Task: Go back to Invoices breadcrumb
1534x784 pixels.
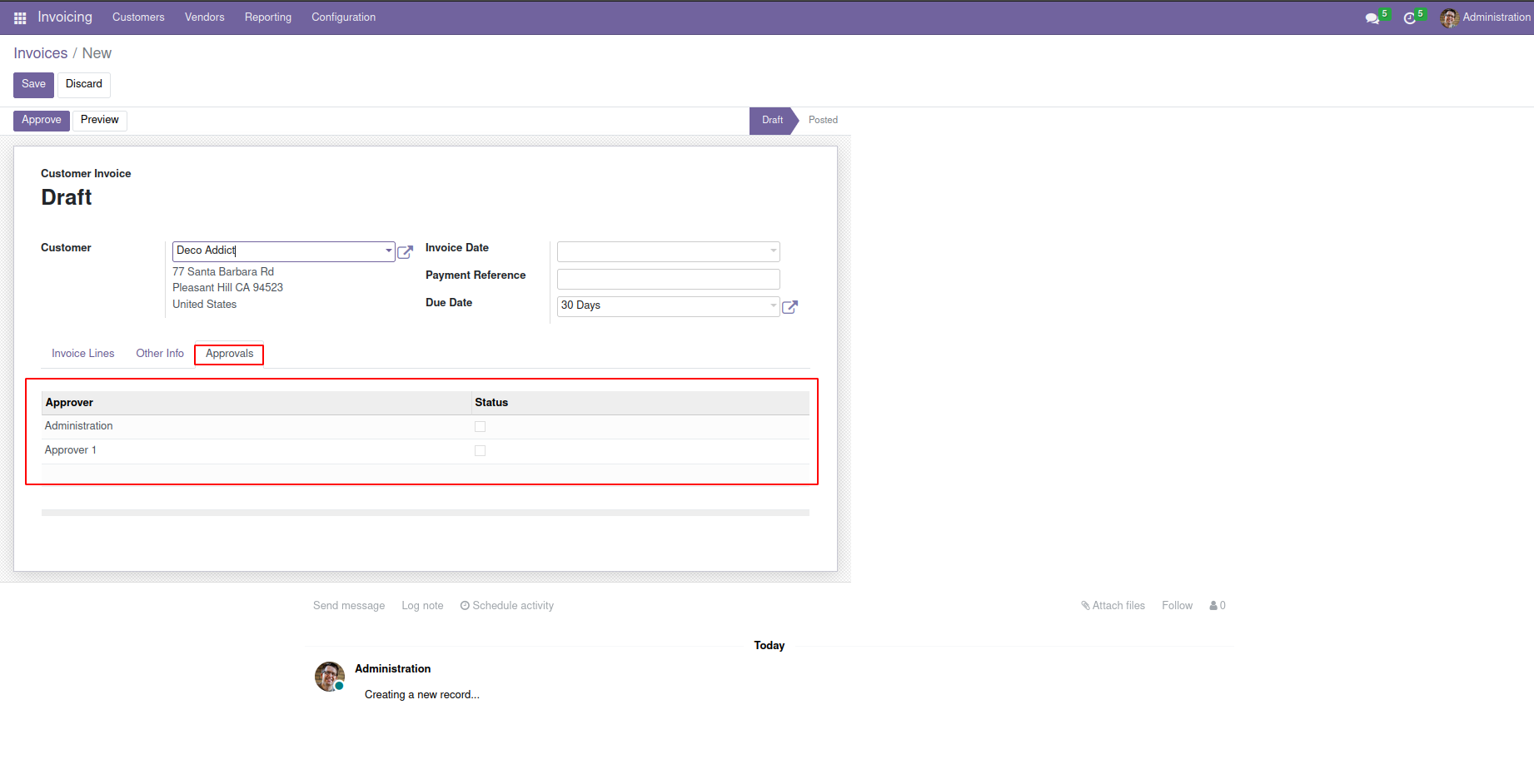Action: pos(40,53)
